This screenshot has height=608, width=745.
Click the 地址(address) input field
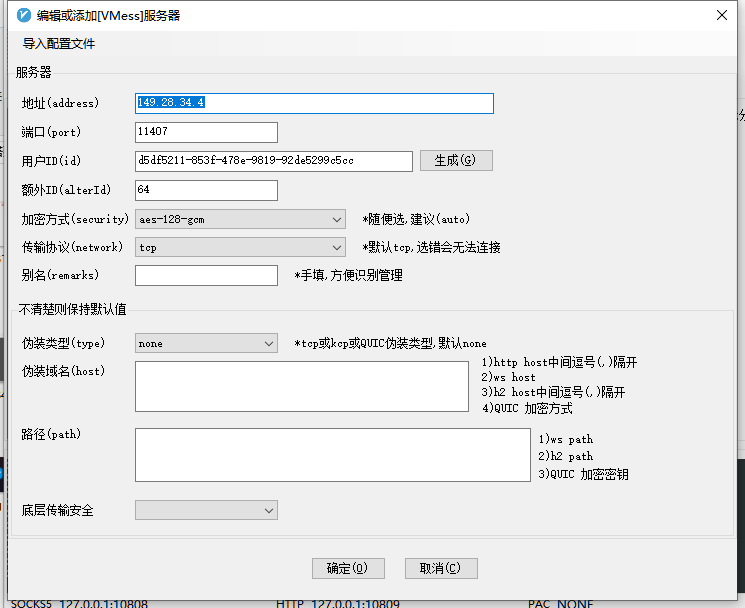(314, 103)
